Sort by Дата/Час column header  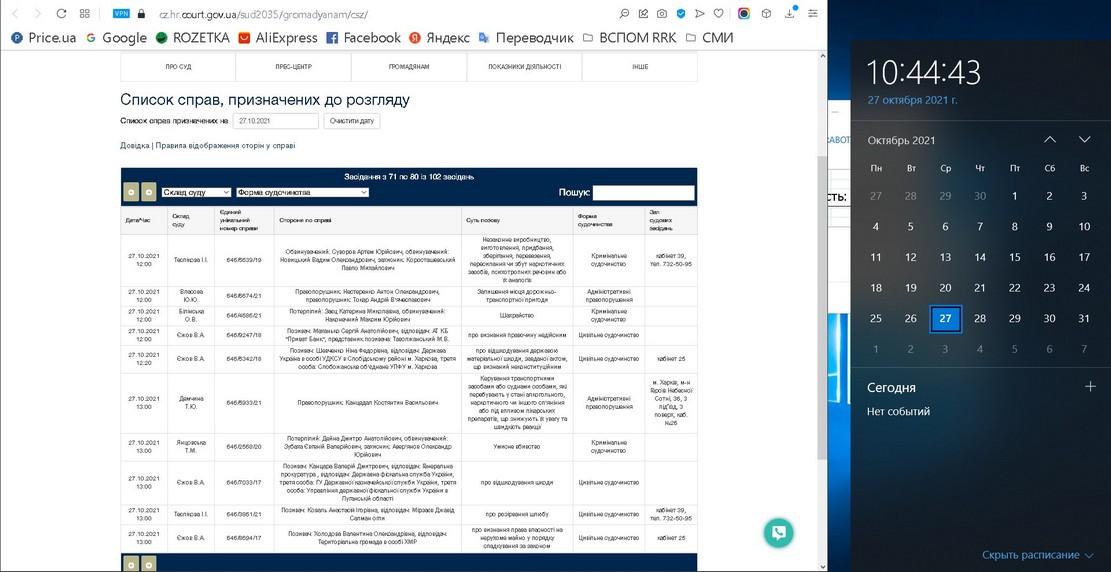[144, 220]
